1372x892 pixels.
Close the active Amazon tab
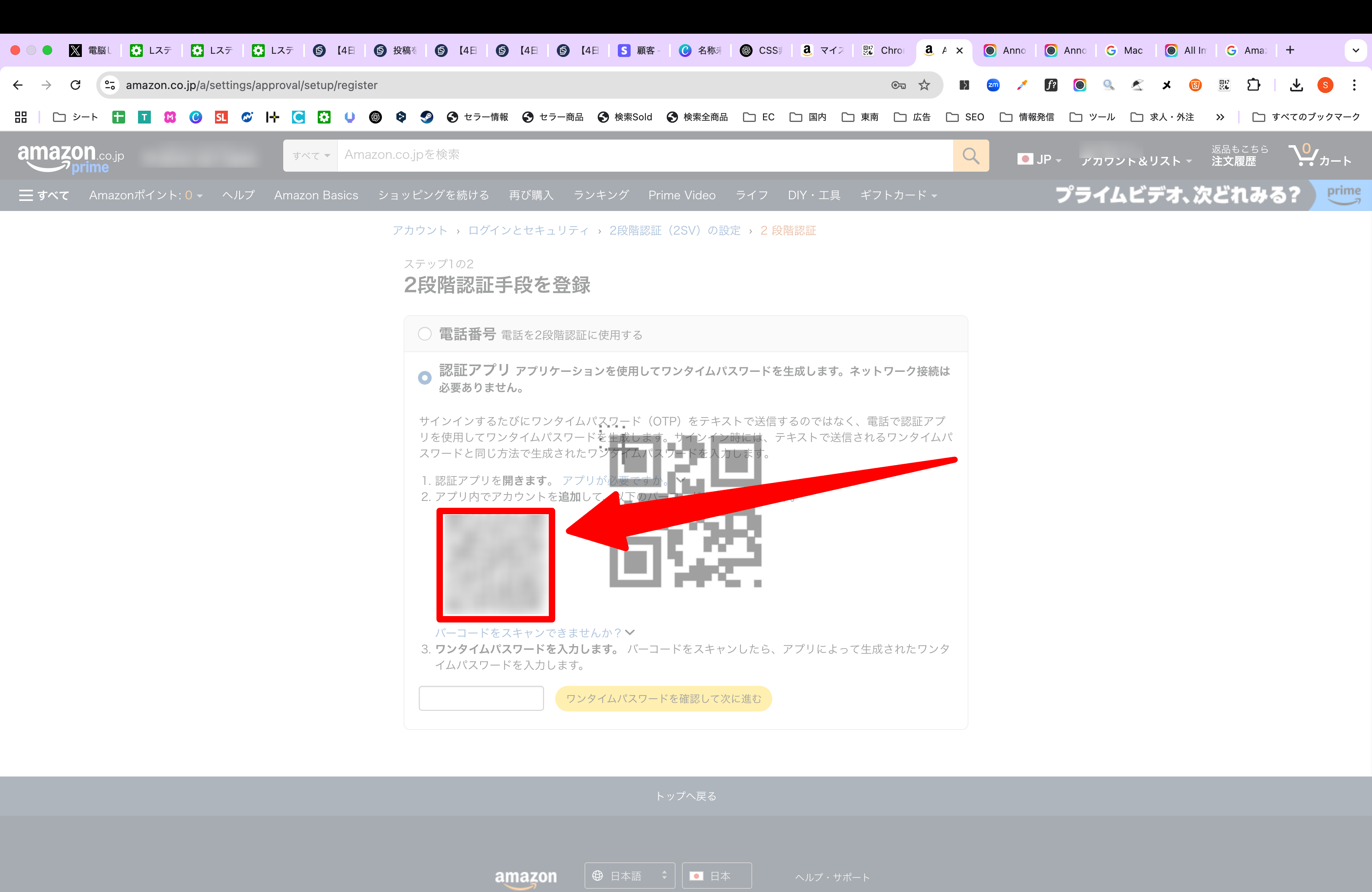(959, 50)
